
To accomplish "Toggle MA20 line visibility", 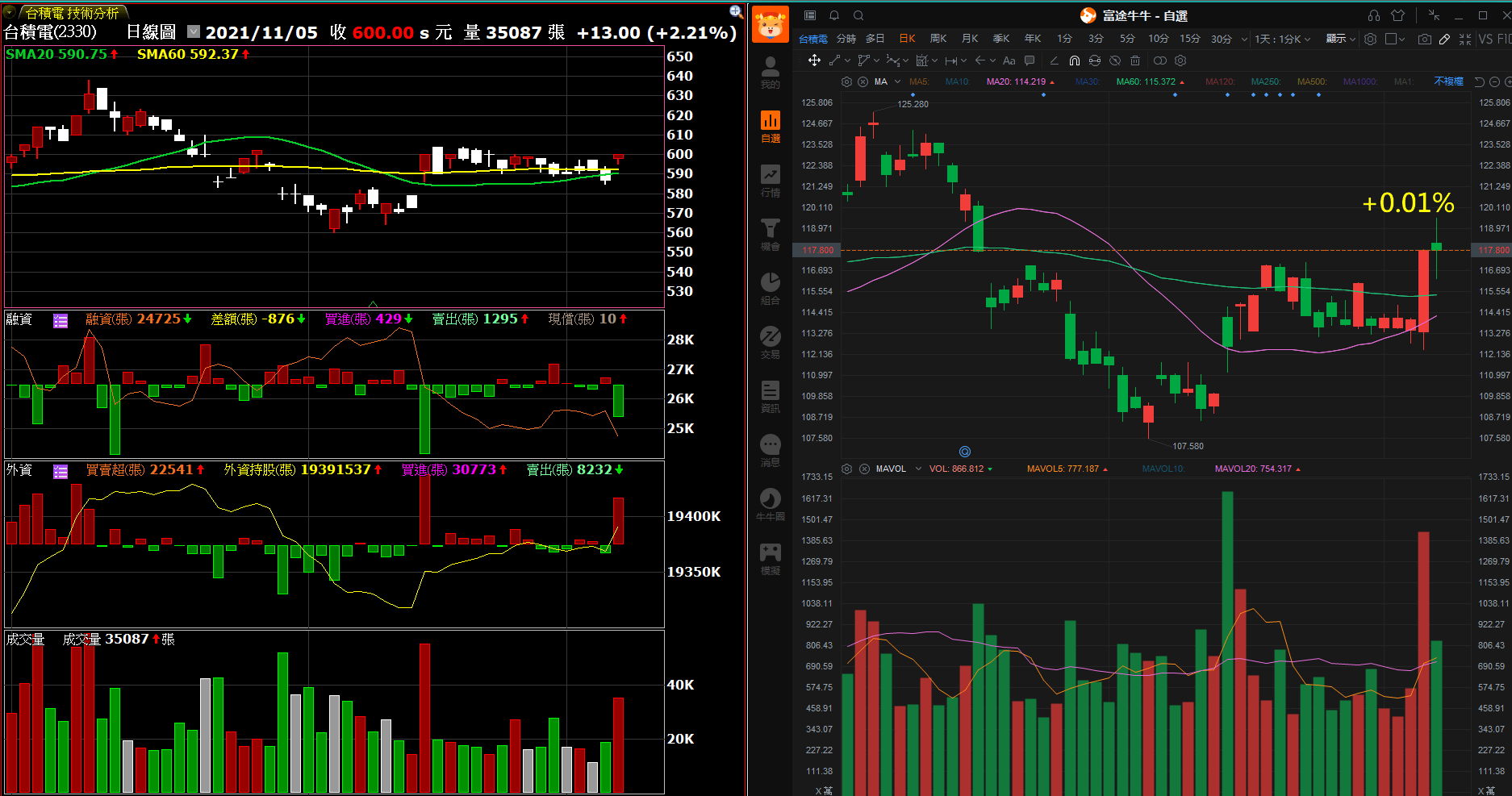I will [x=1021, y=81].
